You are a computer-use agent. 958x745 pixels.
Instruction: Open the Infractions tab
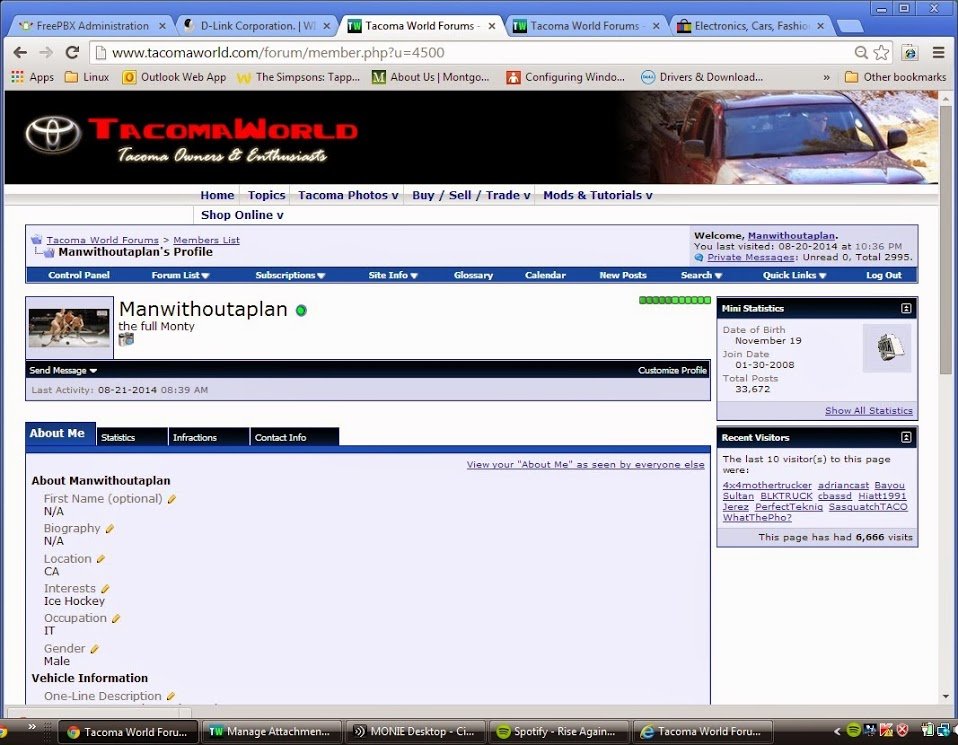(x=209, y=437)
